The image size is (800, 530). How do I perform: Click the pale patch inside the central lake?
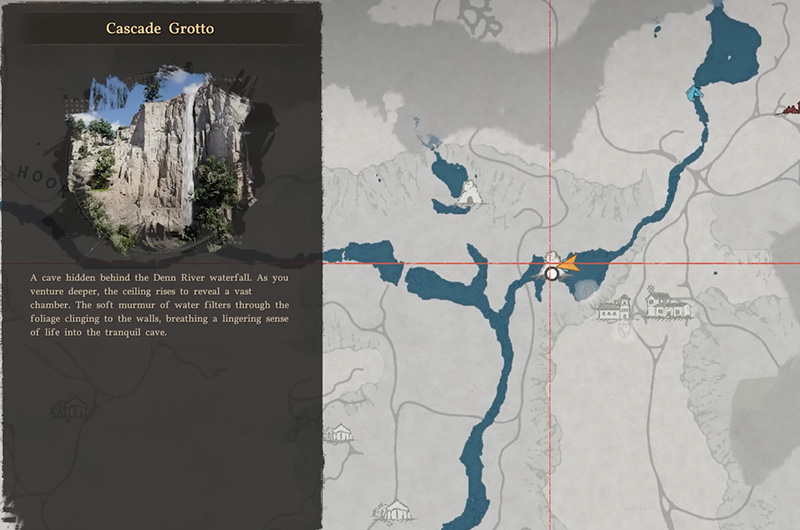pos(589,288)
